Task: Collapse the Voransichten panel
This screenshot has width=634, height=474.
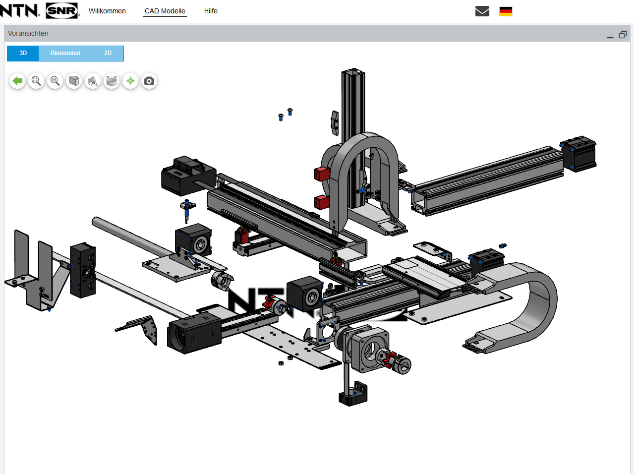Action: pyautogui.click(x=609, y=34)
